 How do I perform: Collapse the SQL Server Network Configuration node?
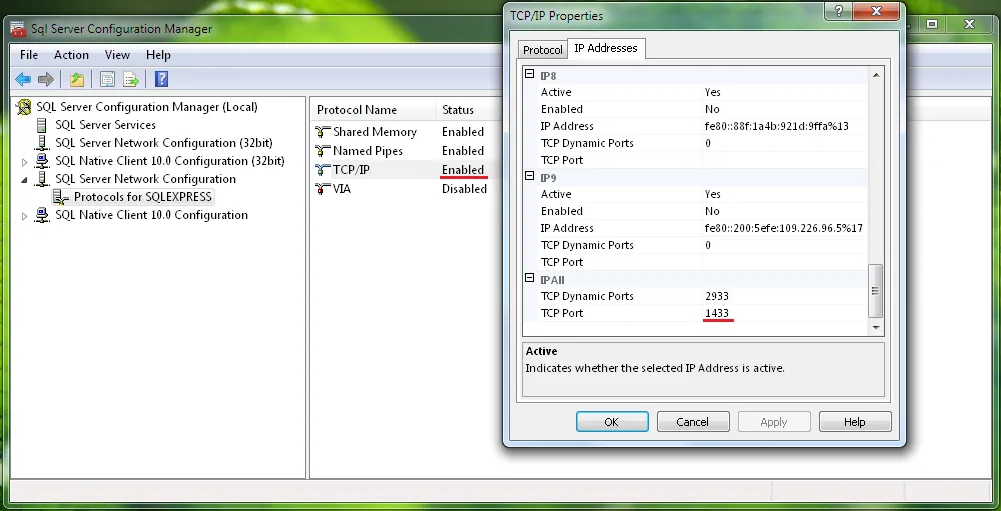tap(25, 180)
